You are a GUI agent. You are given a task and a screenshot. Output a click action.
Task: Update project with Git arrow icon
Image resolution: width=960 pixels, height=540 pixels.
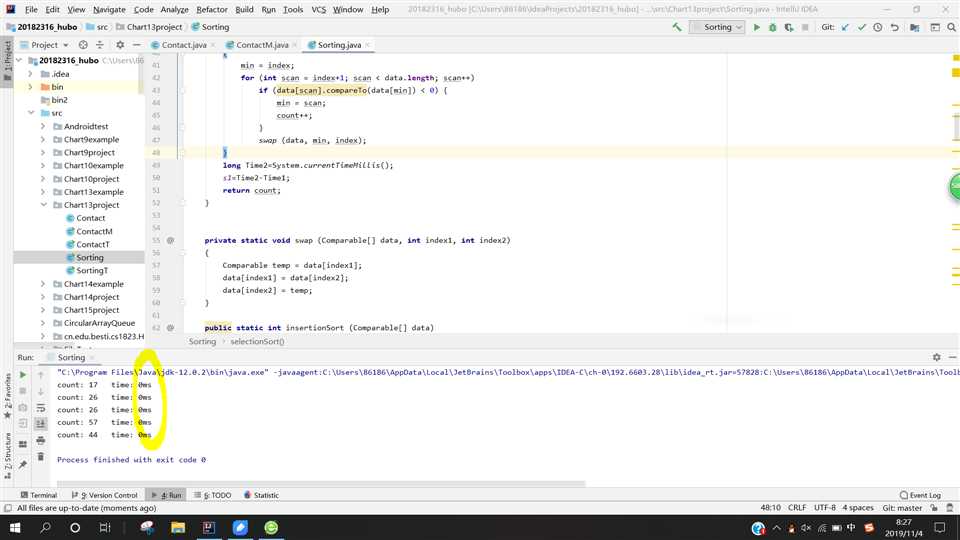pyautogui.click(x=846, y=27)
